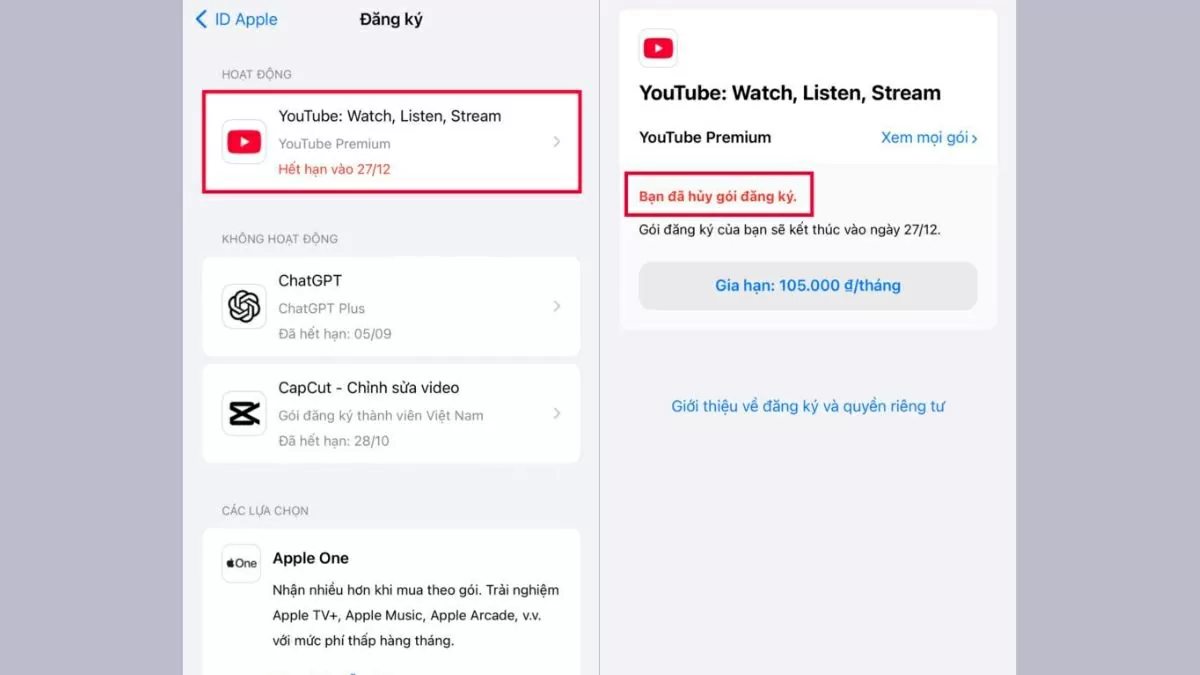Tap the OpenAI spiral logo for ChatGPT Plus

click(243, 306)
